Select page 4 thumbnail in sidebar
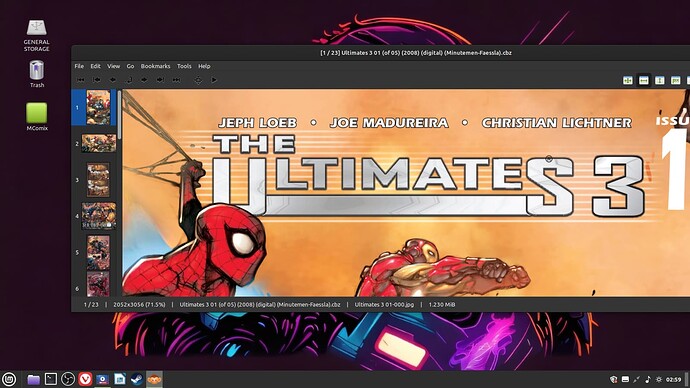The width and height of the screenshot is (690, 388). 99,216
